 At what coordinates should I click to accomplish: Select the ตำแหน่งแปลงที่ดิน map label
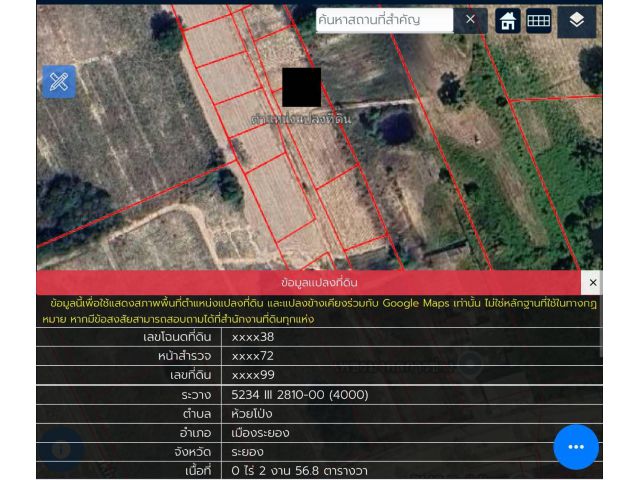(301, 119)
